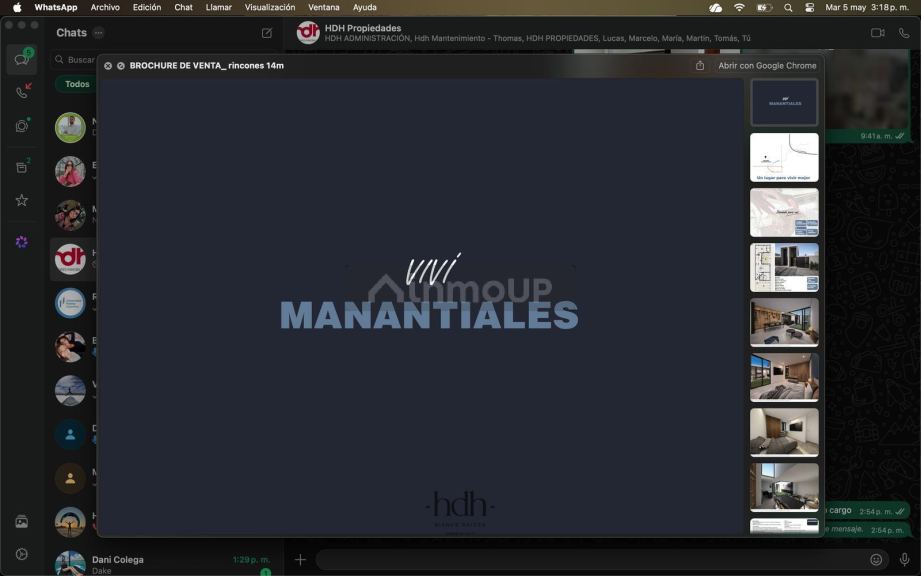The height and width of the screenshot is (576, 921).
Task: Open chat with yellow default person avatar
Action: pos(70,478)
